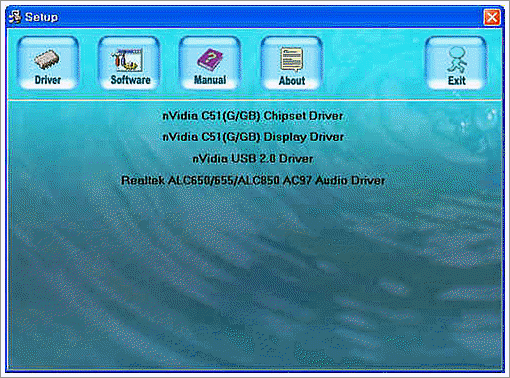Click the Setup title bar icon
The height and width of the screenshot is (378, 510).
pos(15,17)
